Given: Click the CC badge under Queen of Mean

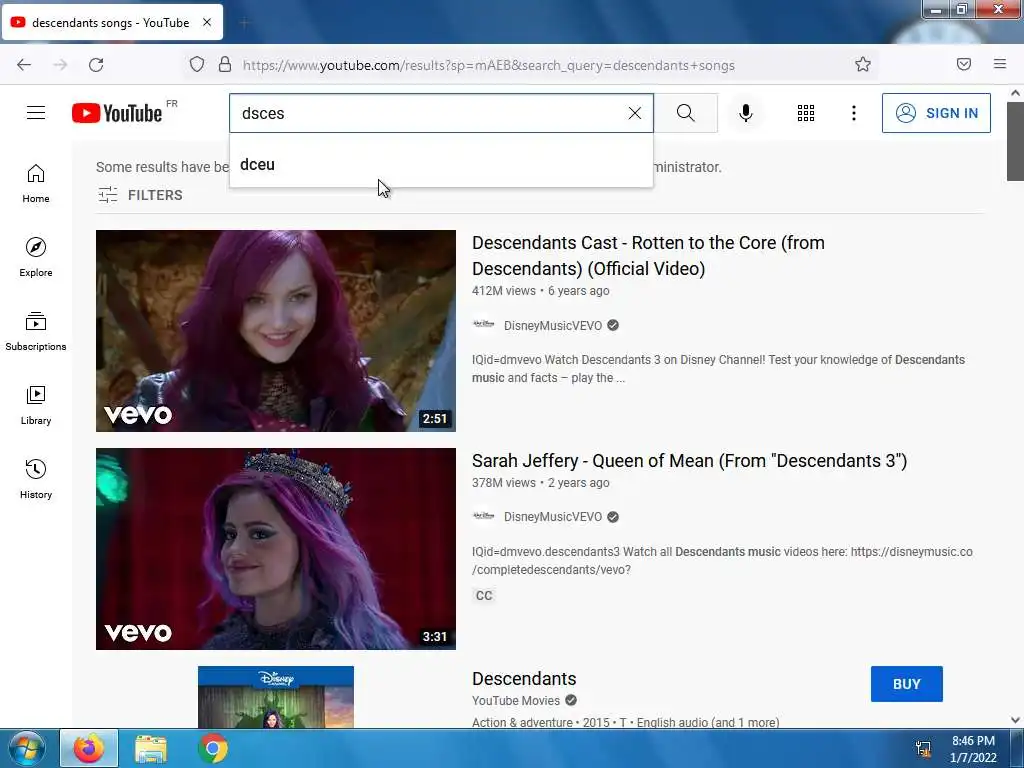Looking at the screenshot, I should coord(484,596).
